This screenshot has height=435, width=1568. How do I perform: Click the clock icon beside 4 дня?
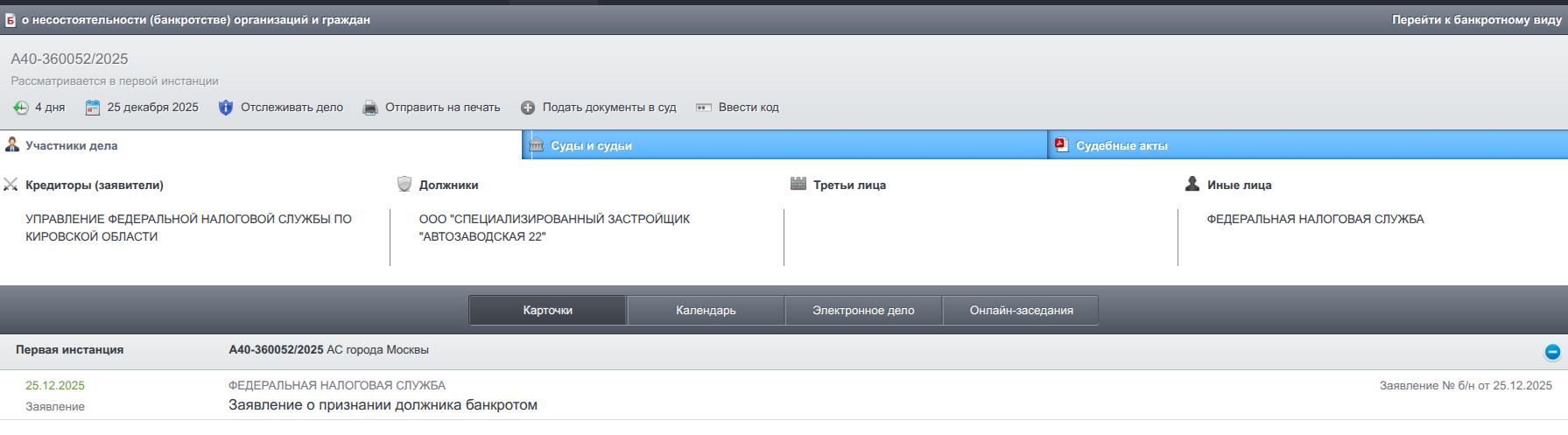(21, 108)
